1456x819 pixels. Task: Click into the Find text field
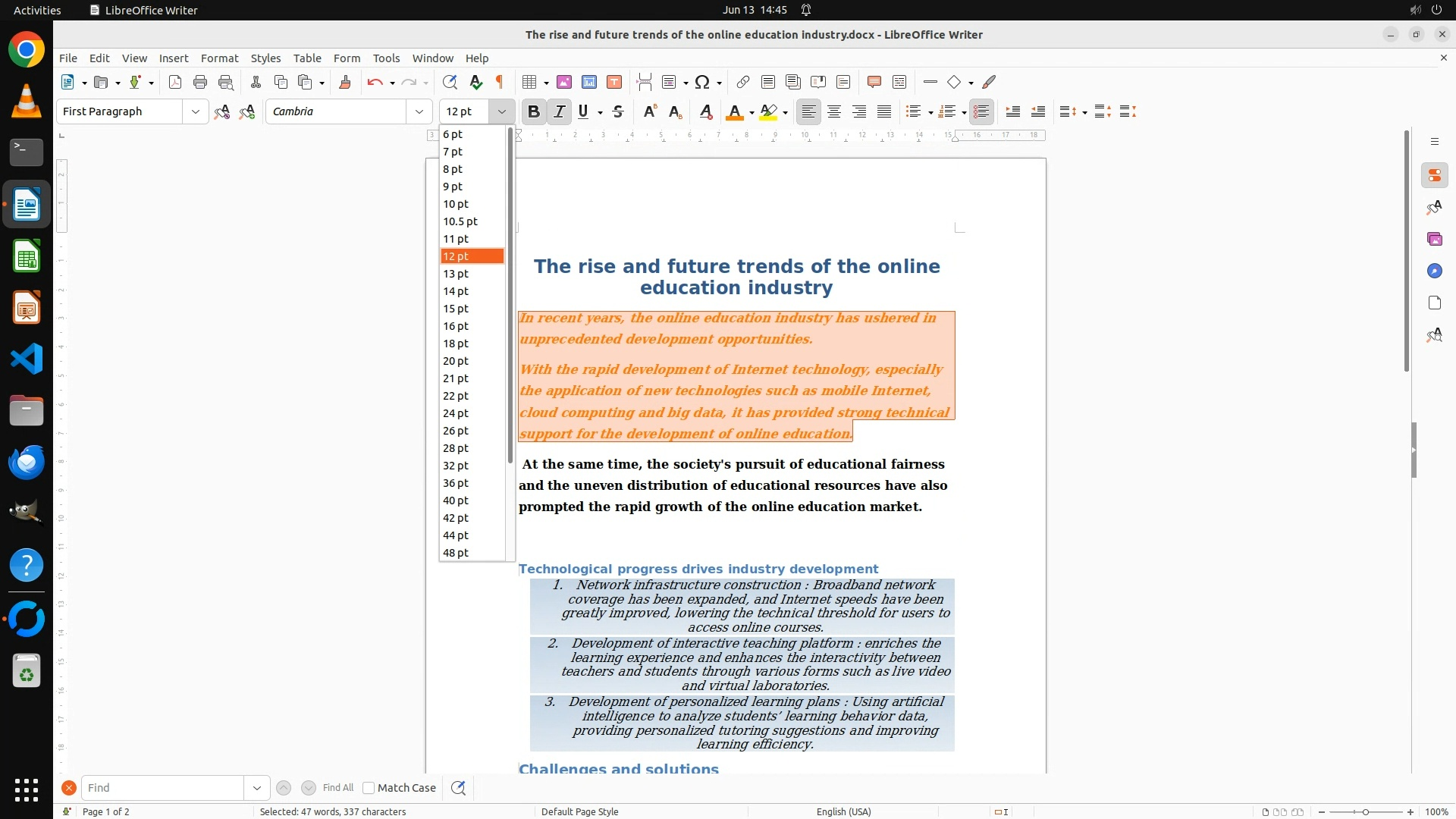(163, 788)
